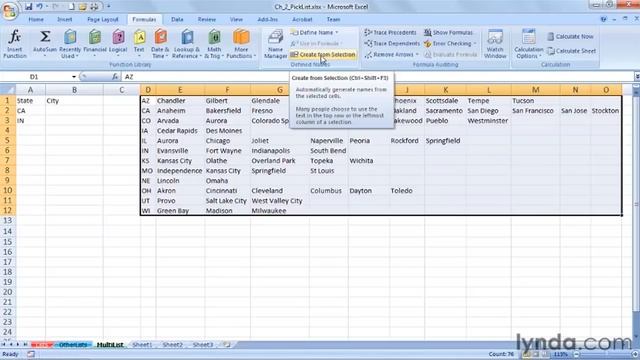The height and width of the screenshot is (360, 640).
Task: Toggle Show Formulas
Action: coord(448,32)
